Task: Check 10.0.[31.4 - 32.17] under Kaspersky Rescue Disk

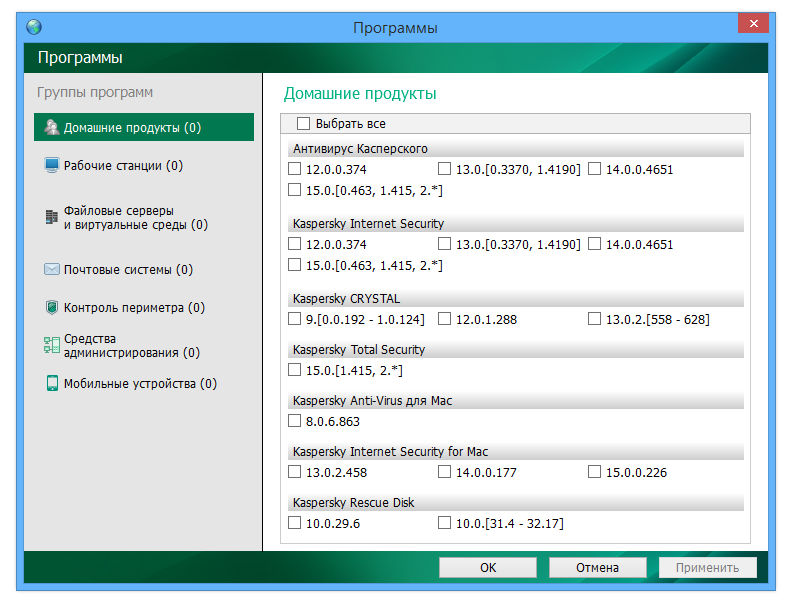Action: tap(445, 522)
